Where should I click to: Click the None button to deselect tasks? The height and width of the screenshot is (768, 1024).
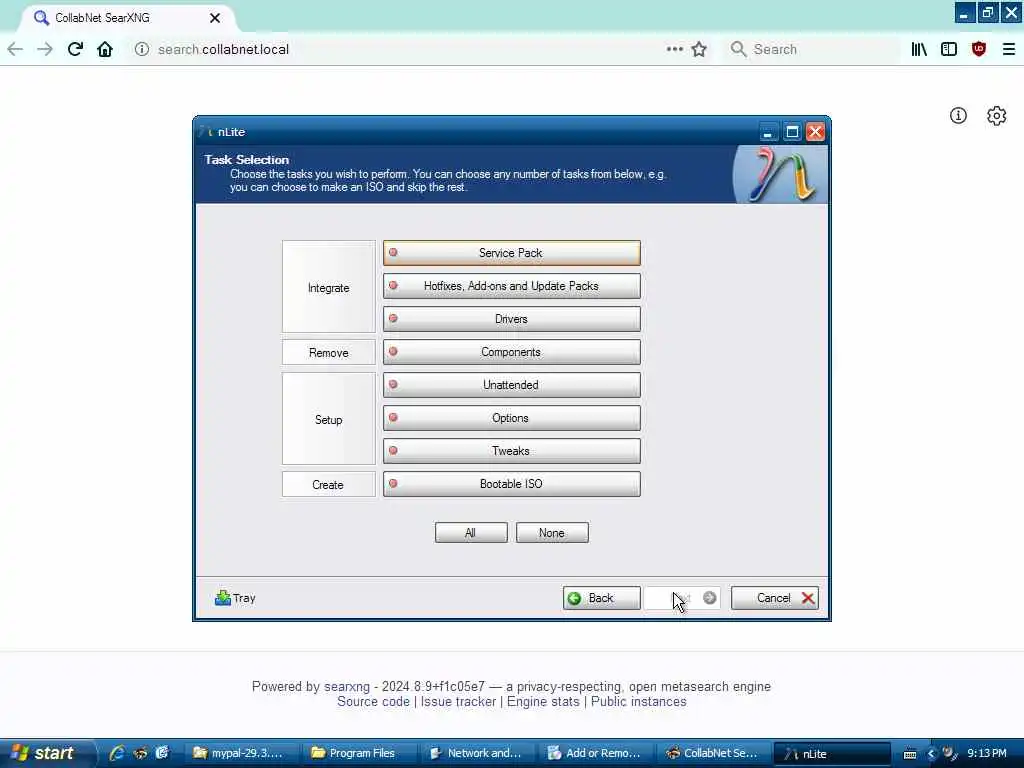point(552,533)
